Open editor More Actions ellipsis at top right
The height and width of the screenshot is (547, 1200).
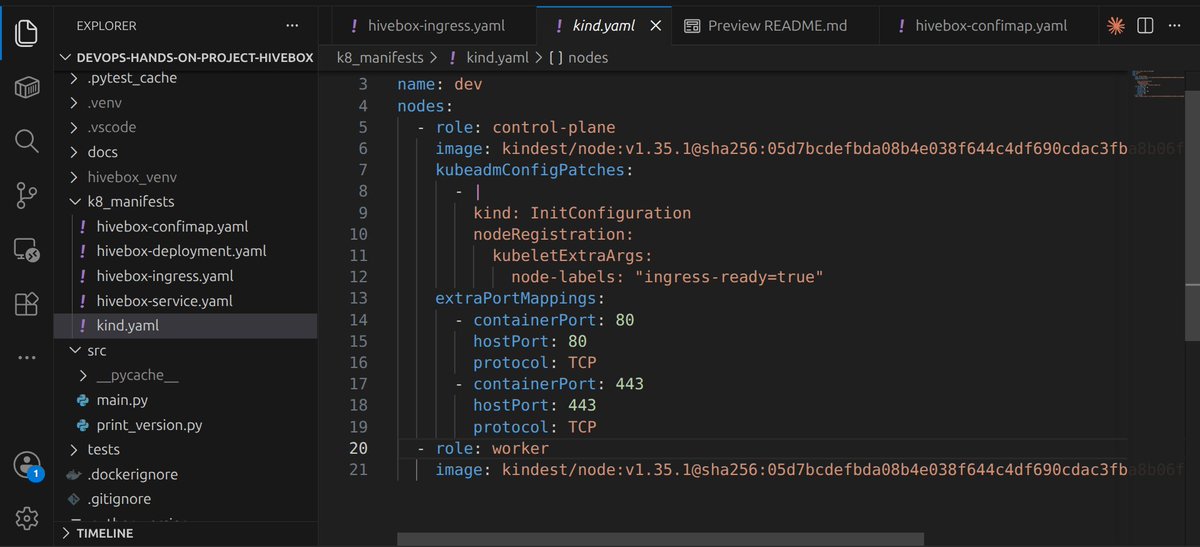(1174, 25)
